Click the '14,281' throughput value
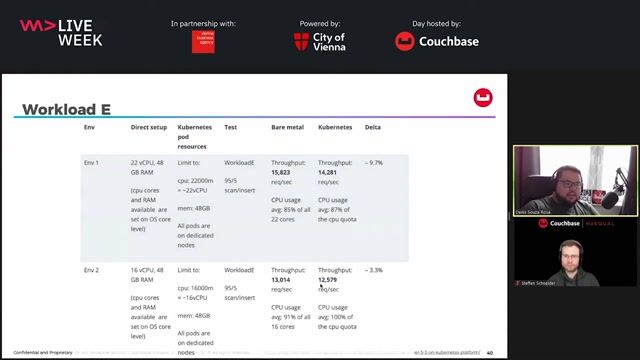 (327, 172)
